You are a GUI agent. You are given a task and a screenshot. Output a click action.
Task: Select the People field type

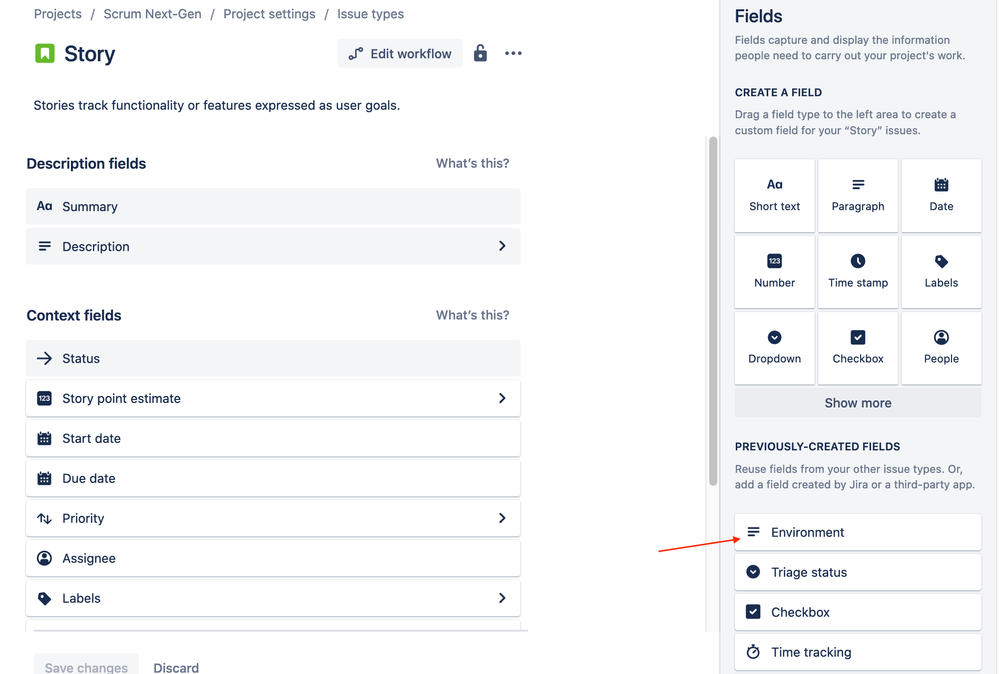[941, 348]
